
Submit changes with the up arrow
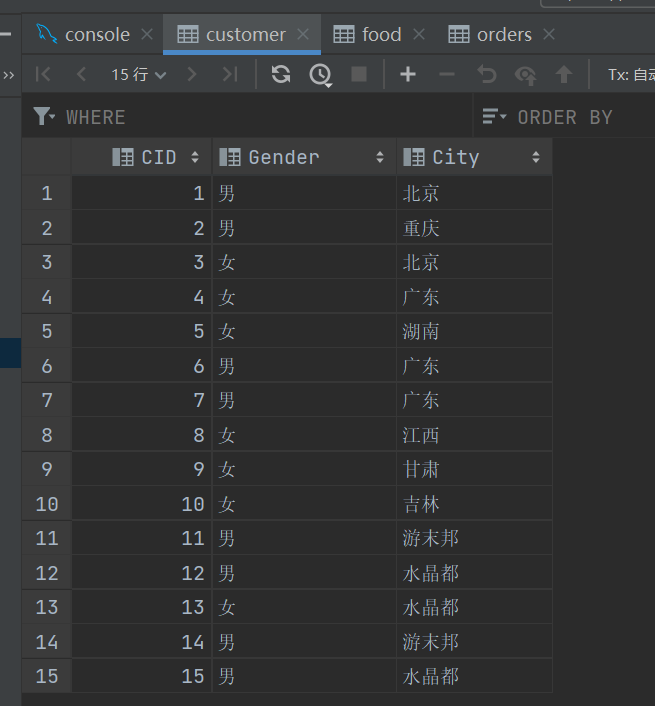point(564,74)
